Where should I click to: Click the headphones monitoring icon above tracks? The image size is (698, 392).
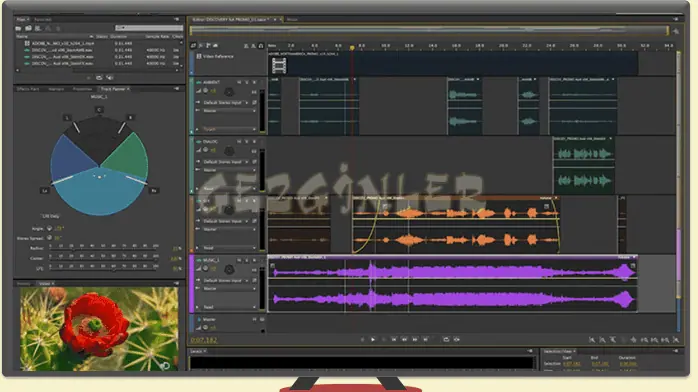point(261,46)
